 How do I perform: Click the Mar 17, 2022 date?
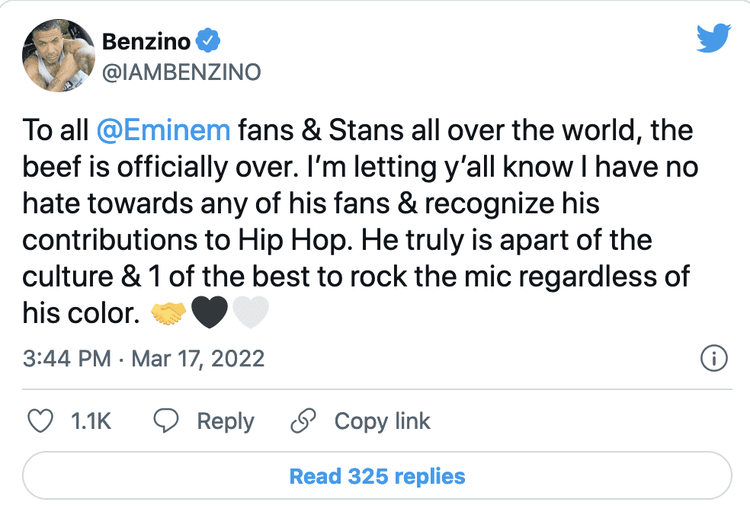coord(200,358)
